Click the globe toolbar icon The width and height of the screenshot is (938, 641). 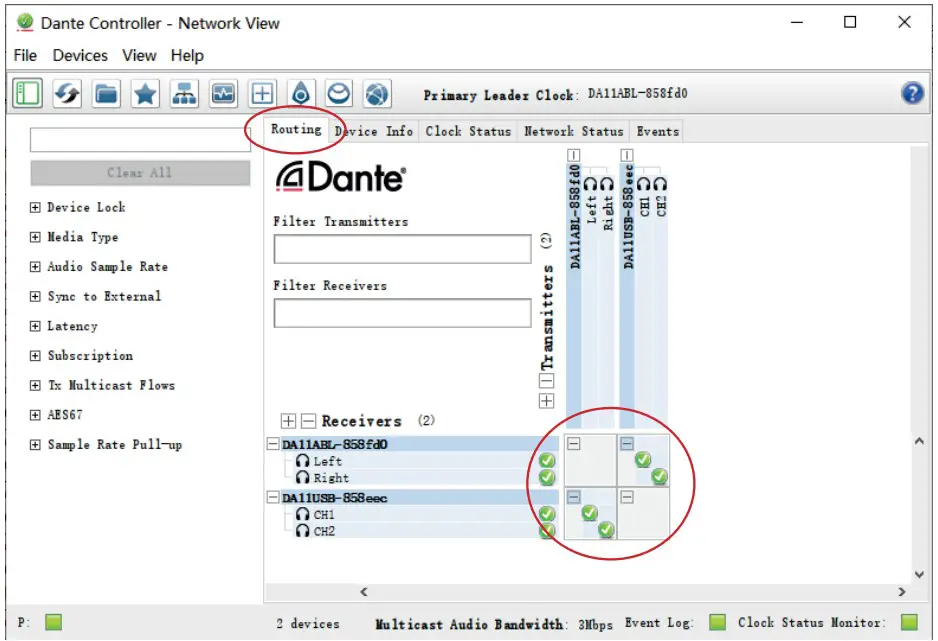[377, 94]
